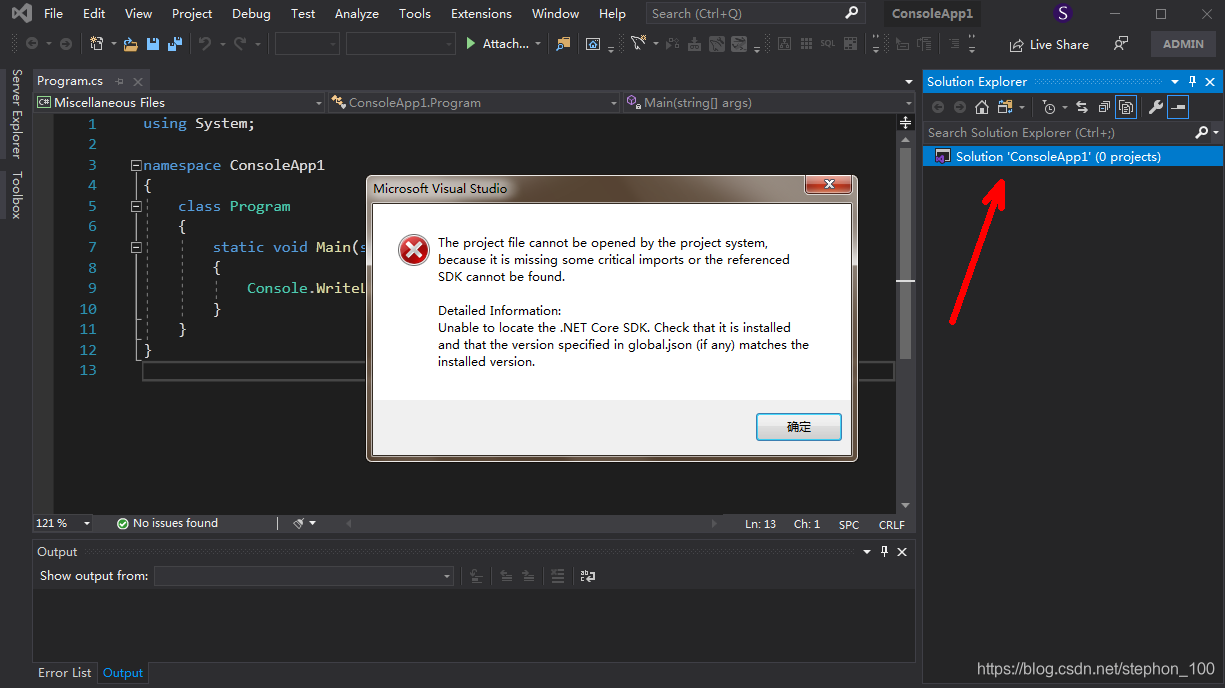
Task: Open the Attach button dropdown arrow
Action: click(x=538, y=44)
